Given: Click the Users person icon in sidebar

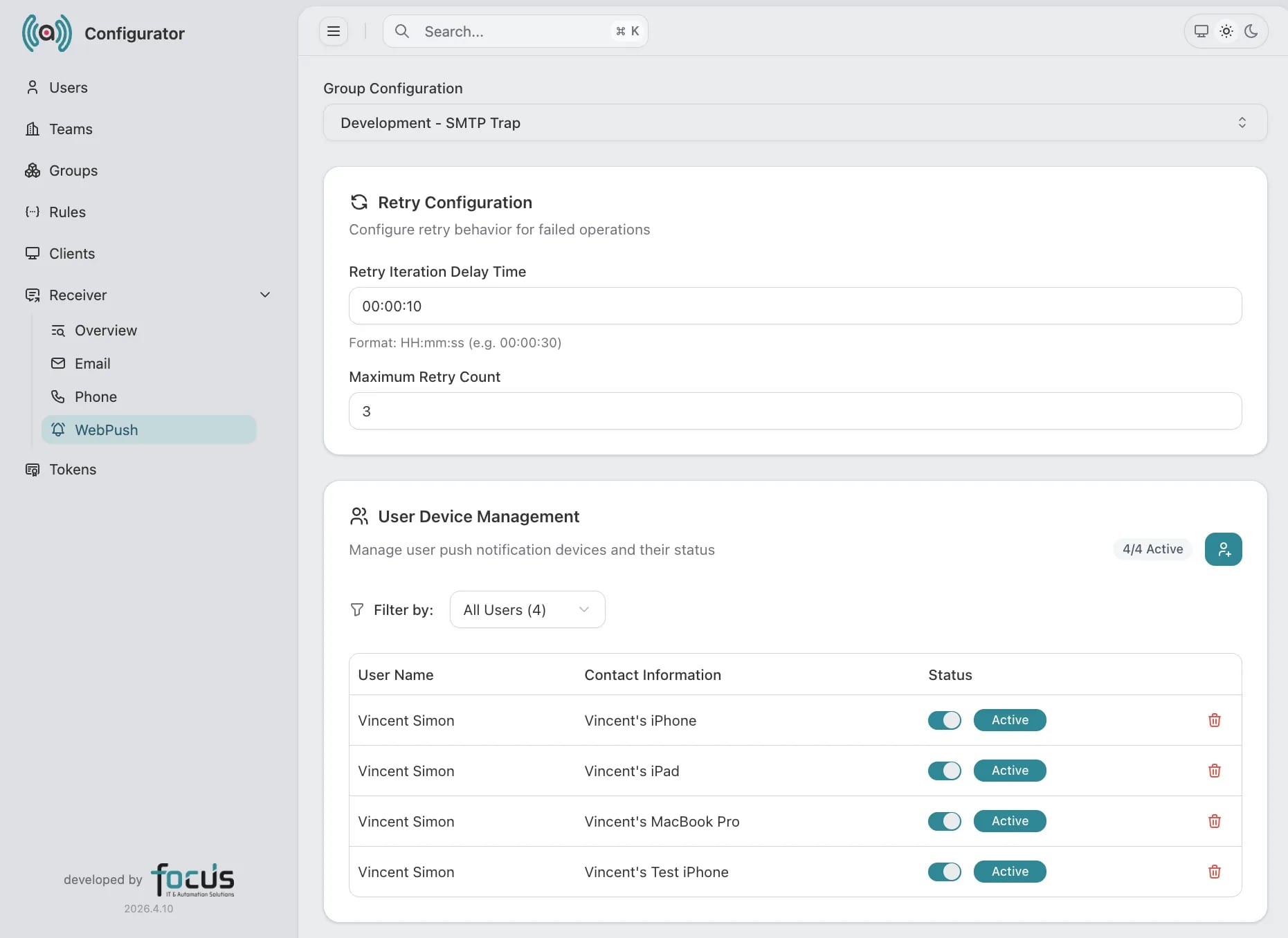Looking at the screenshot, I should (x=33, y=87).
